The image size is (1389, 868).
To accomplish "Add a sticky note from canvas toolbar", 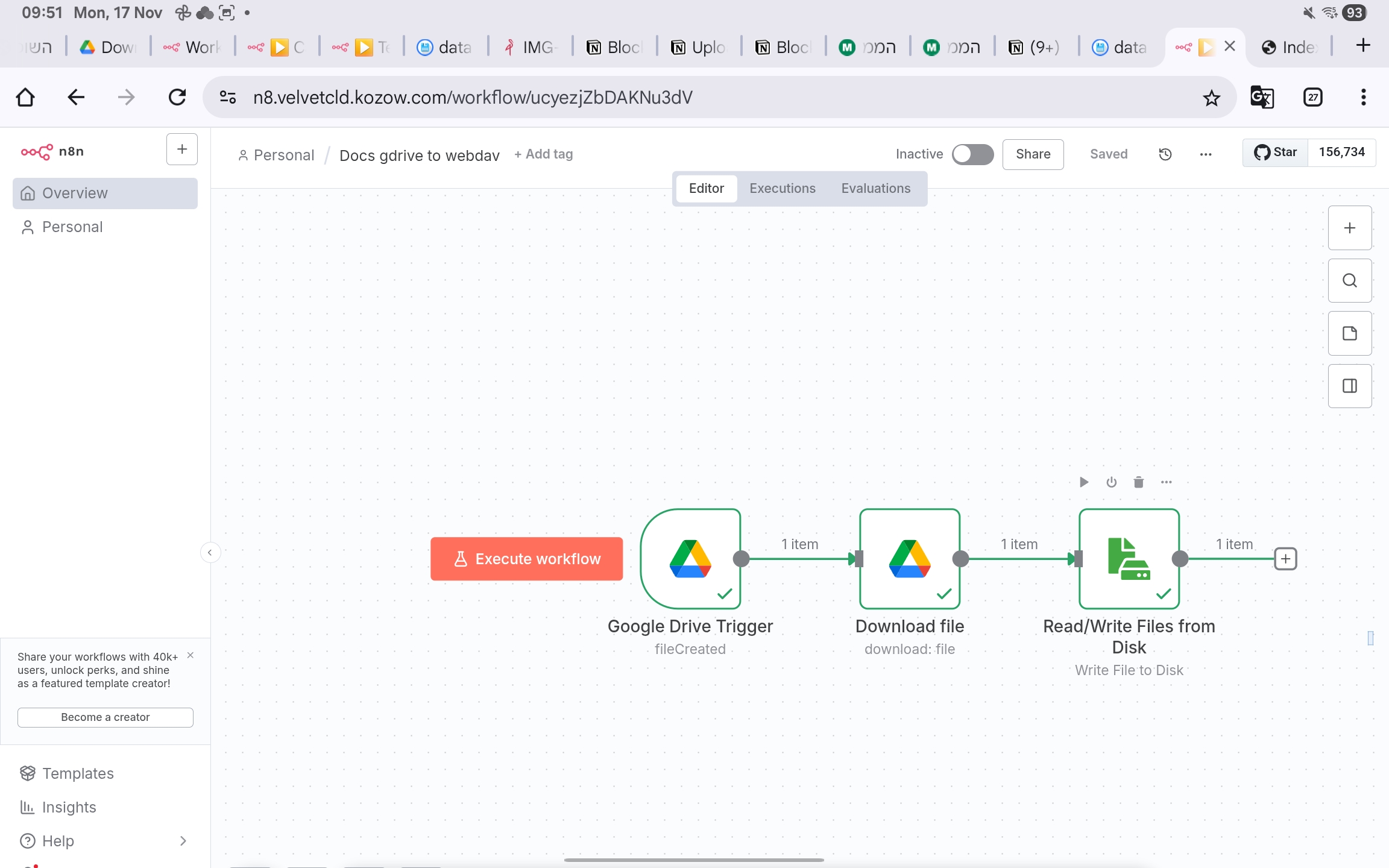I will coord(1349,333).
